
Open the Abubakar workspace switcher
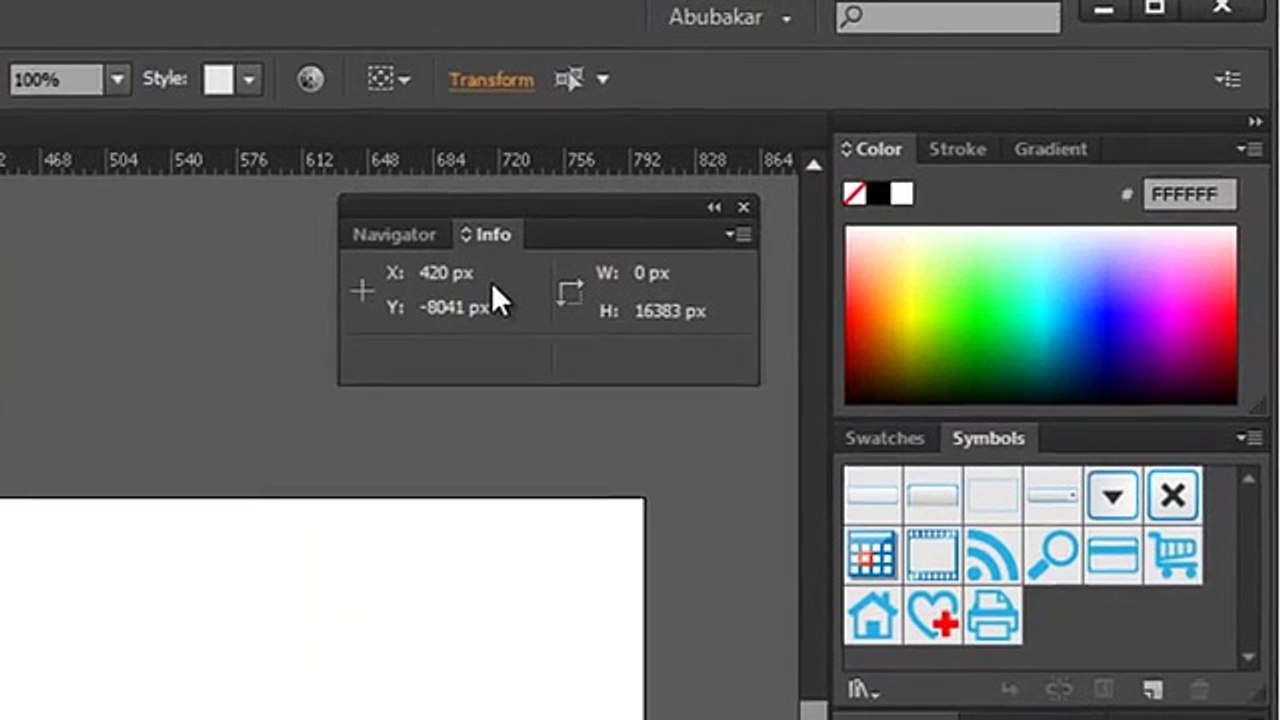tap(730, 17)
